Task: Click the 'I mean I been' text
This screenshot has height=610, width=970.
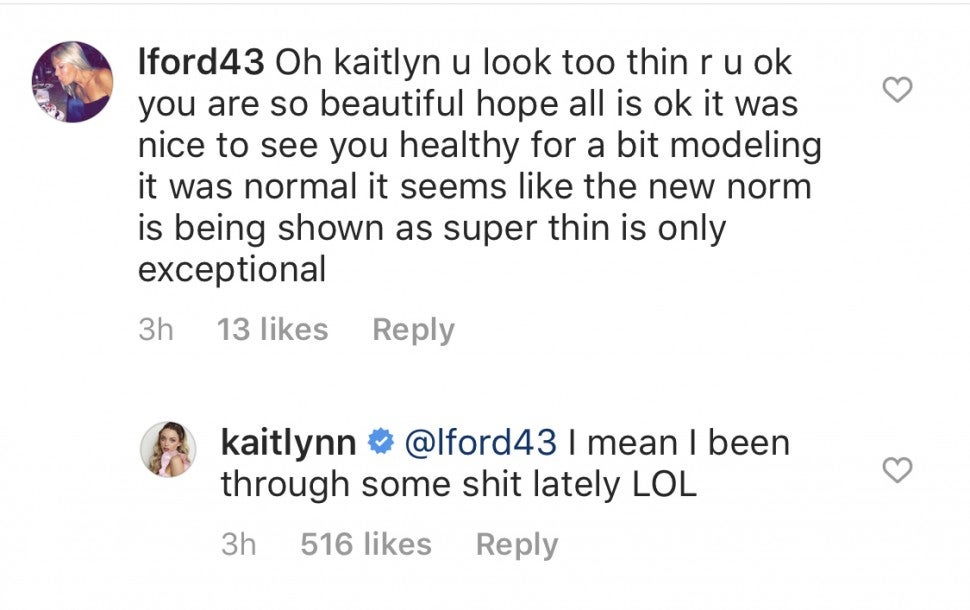Action: tap(677, 443)
